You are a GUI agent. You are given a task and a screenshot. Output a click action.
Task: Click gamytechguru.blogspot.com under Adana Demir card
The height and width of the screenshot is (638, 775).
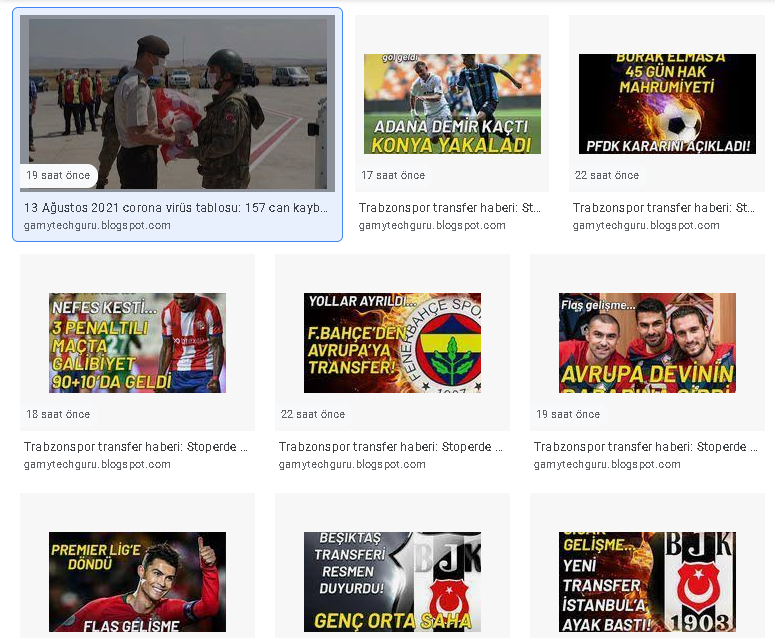tap(432, 225)
